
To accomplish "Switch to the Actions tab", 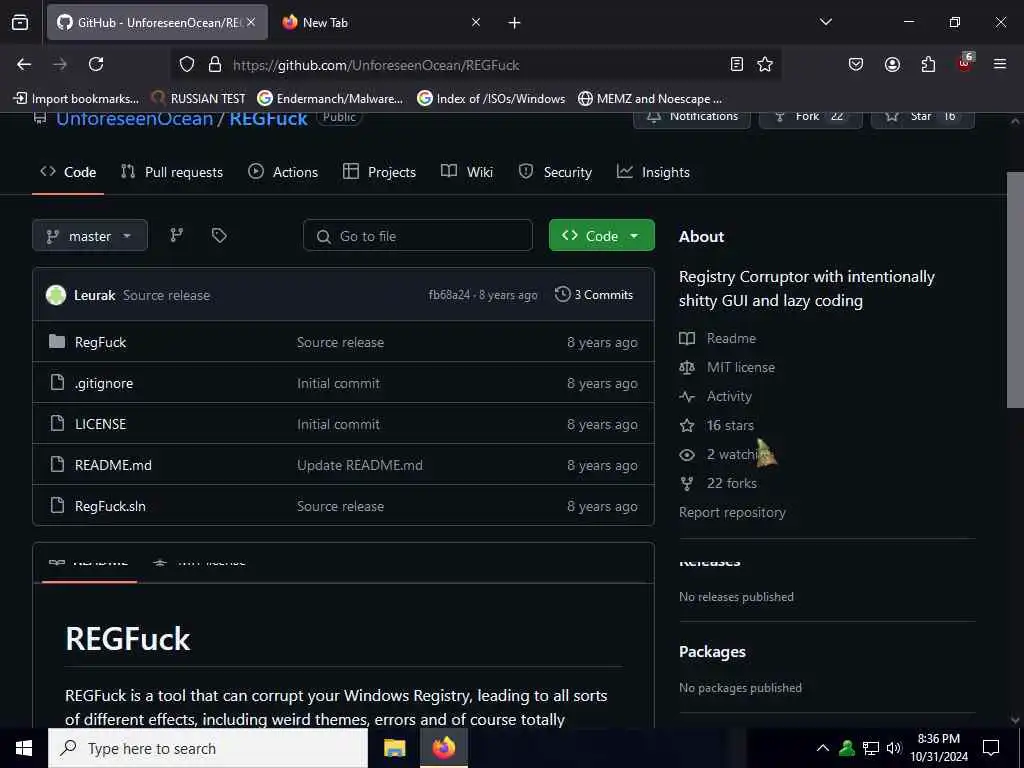I will 283,172.
